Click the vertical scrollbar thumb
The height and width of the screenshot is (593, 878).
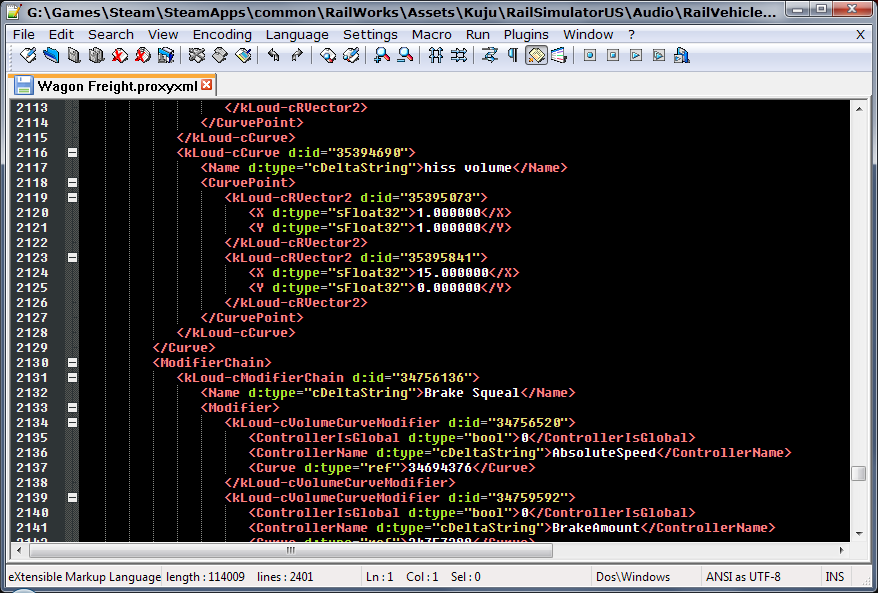pyautogui.click(x=858, y=474)
